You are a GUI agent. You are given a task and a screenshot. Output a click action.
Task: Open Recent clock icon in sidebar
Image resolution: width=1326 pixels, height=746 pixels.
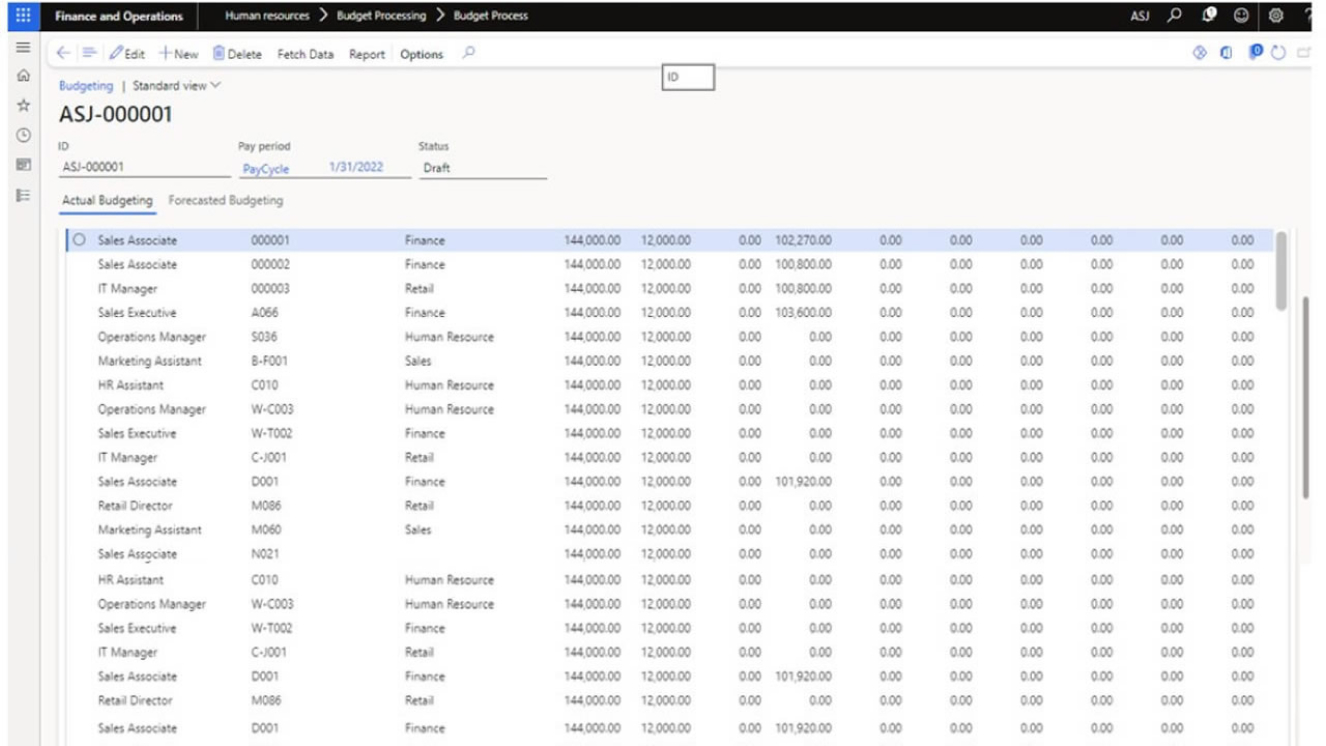[23, 135]
